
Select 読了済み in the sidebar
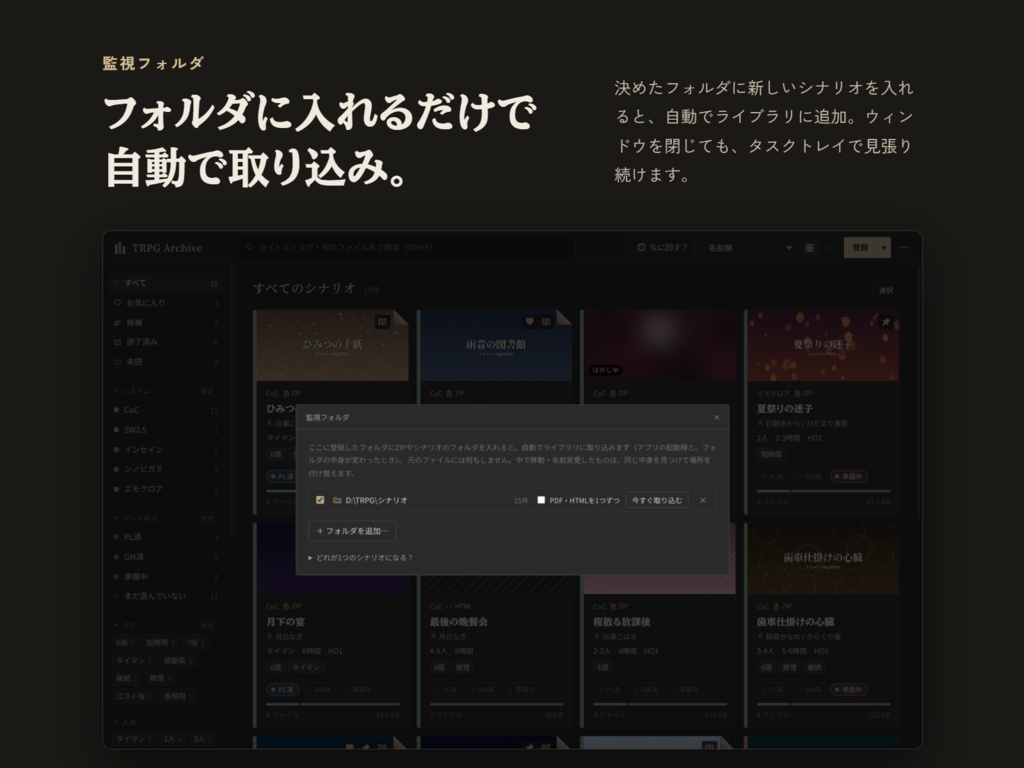click(166, 342)
